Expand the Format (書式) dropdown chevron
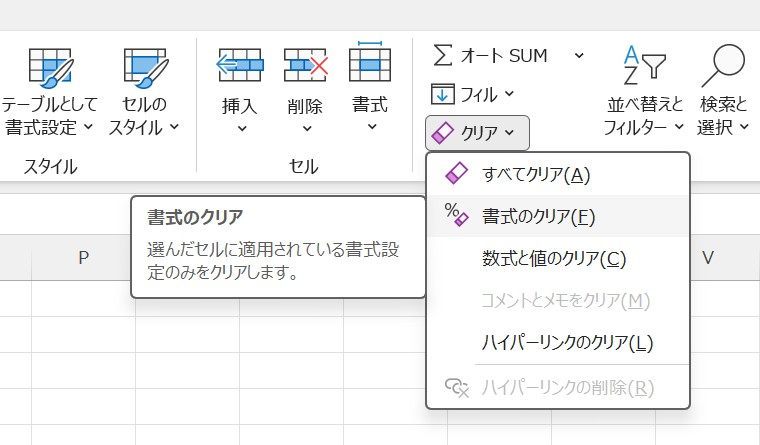 [x=371, y=127]
